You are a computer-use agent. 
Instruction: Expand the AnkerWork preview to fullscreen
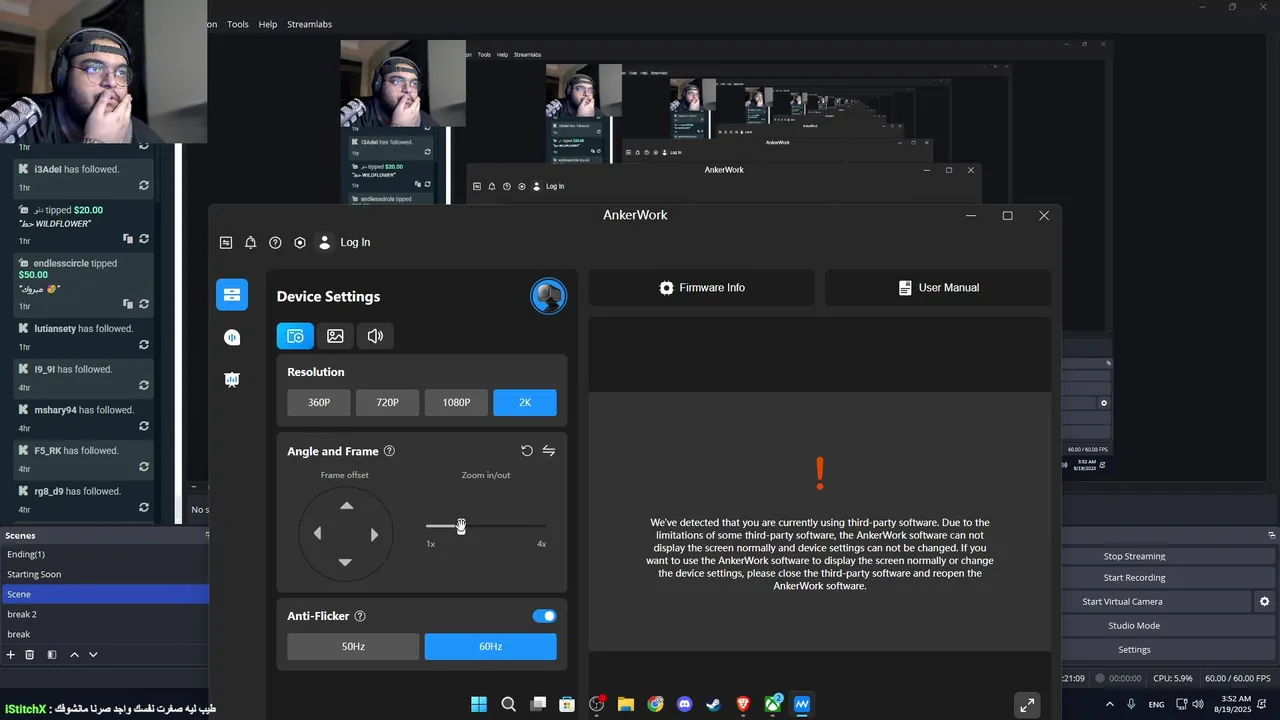(1027, 705)
